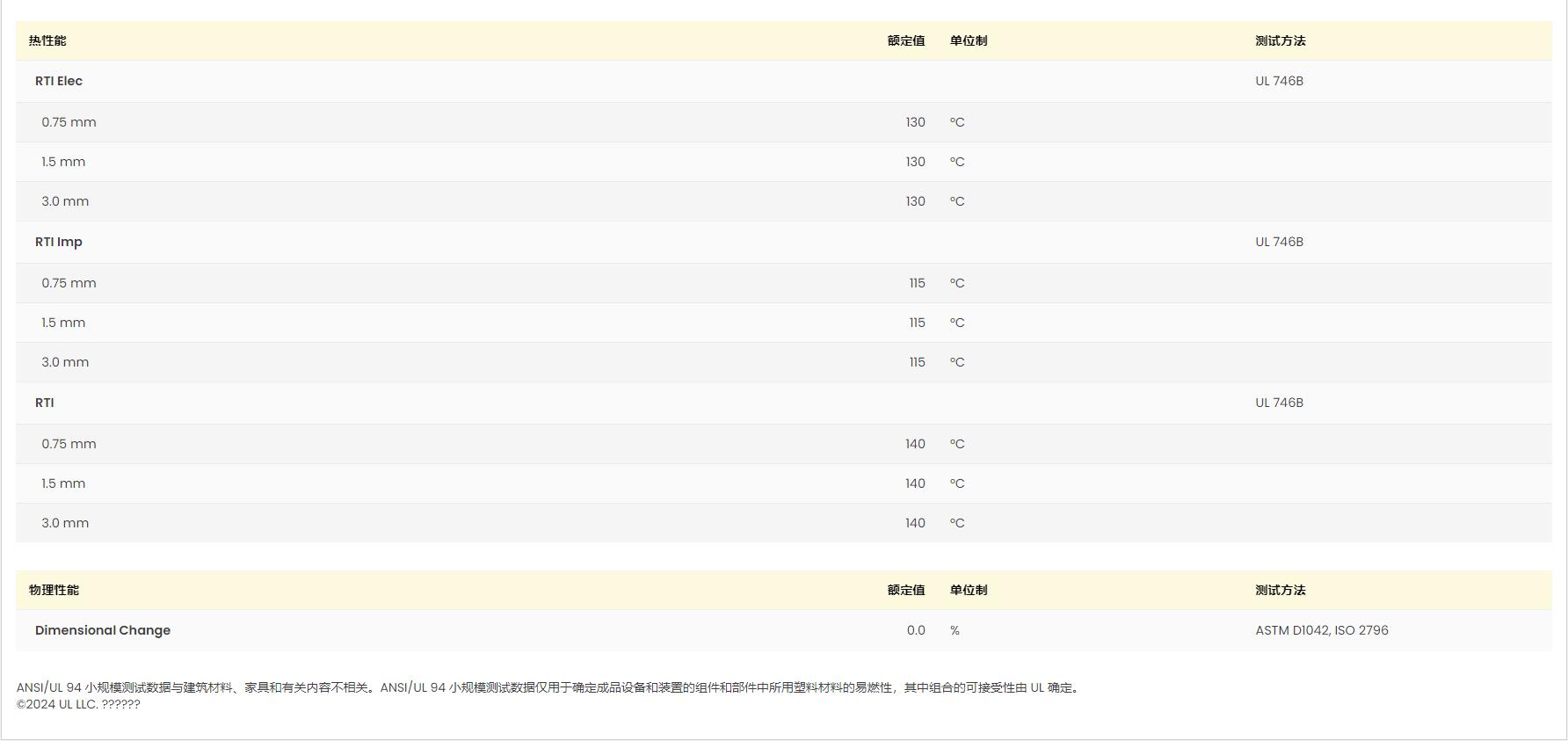Click 3.0 mm under RTI Imp
Screen dimensions: 1568x741
click(65, 362)
